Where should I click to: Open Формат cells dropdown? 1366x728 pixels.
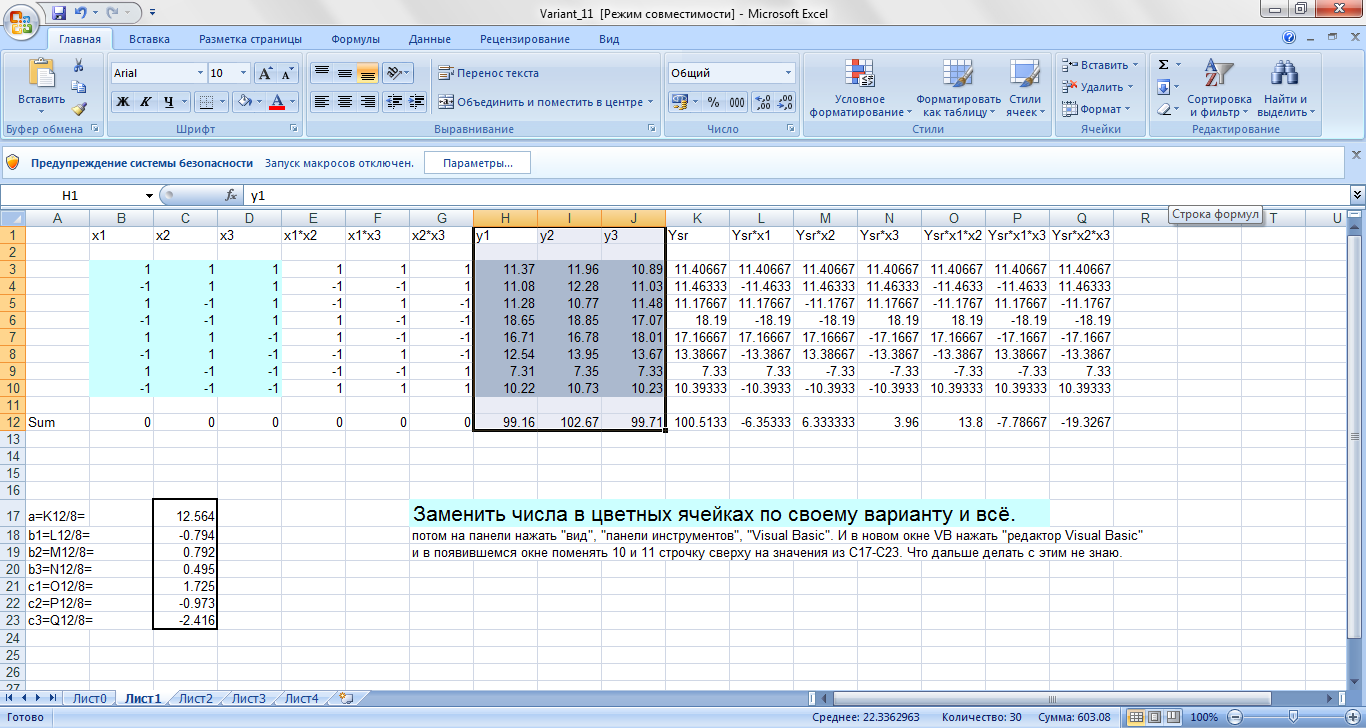(1096, 109)
